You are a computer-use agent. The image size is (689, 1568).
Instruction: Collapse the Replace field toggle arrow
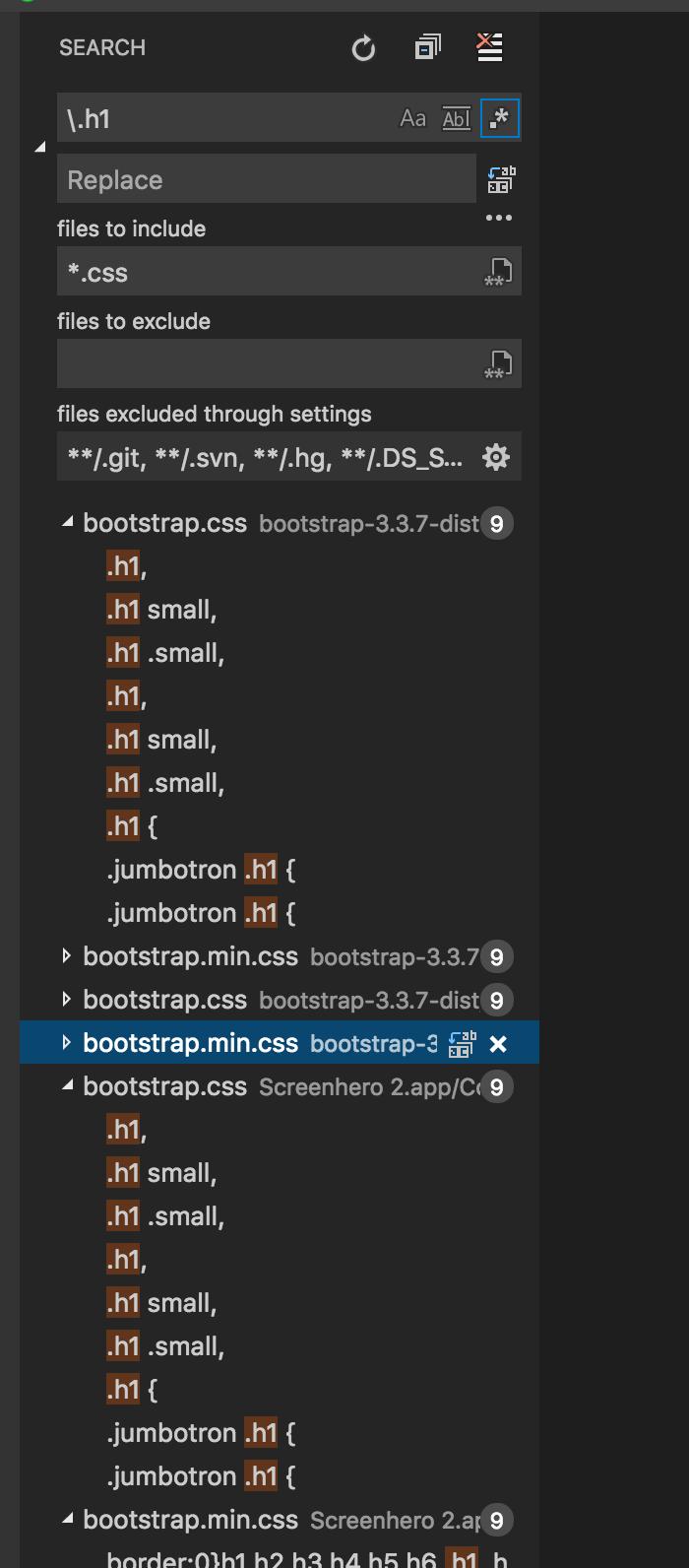pyautogui.click(x=40, y=148)
